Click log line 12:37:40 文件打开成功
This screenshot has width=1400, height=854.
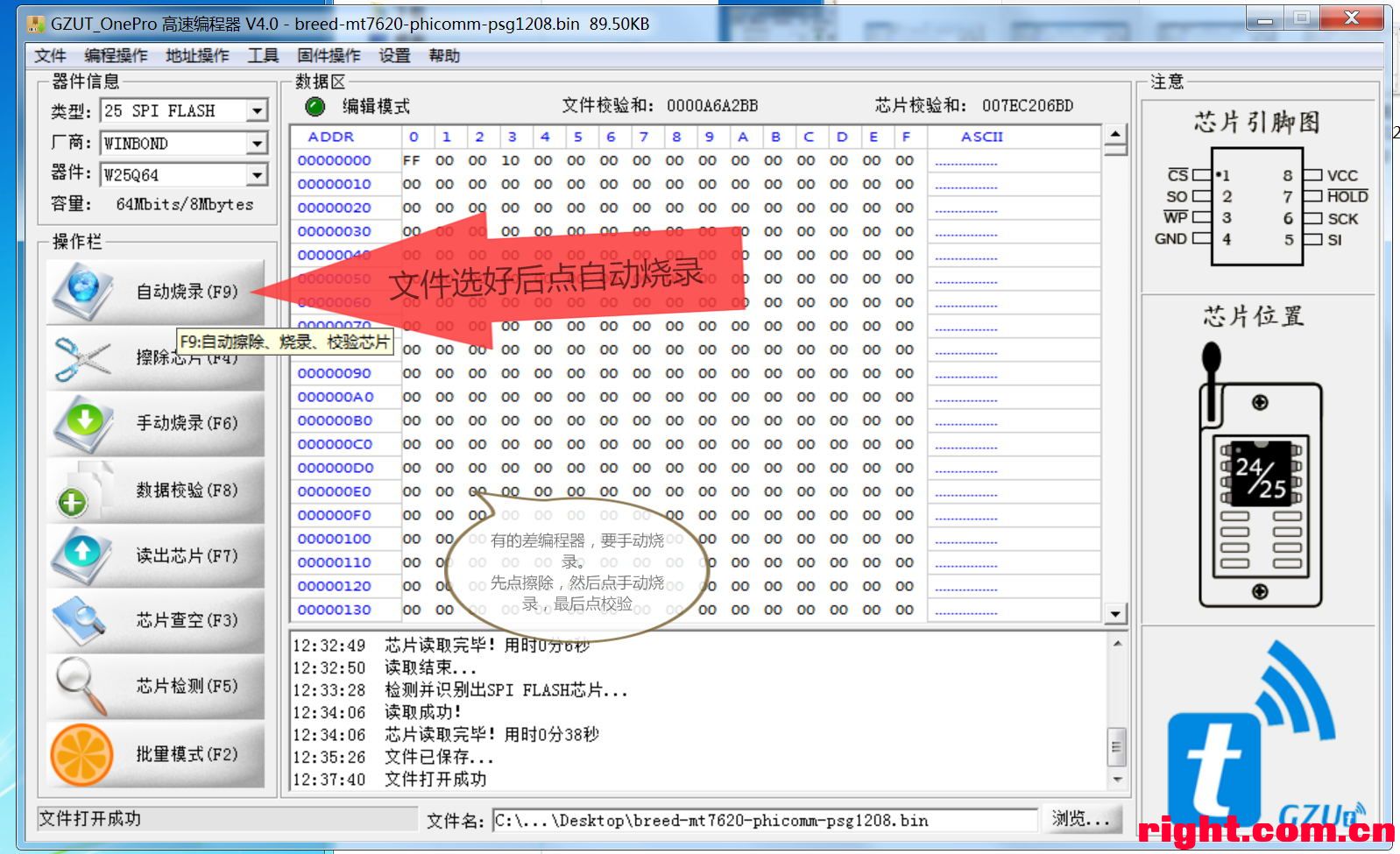pyautogui.click(x=389, y=779)
